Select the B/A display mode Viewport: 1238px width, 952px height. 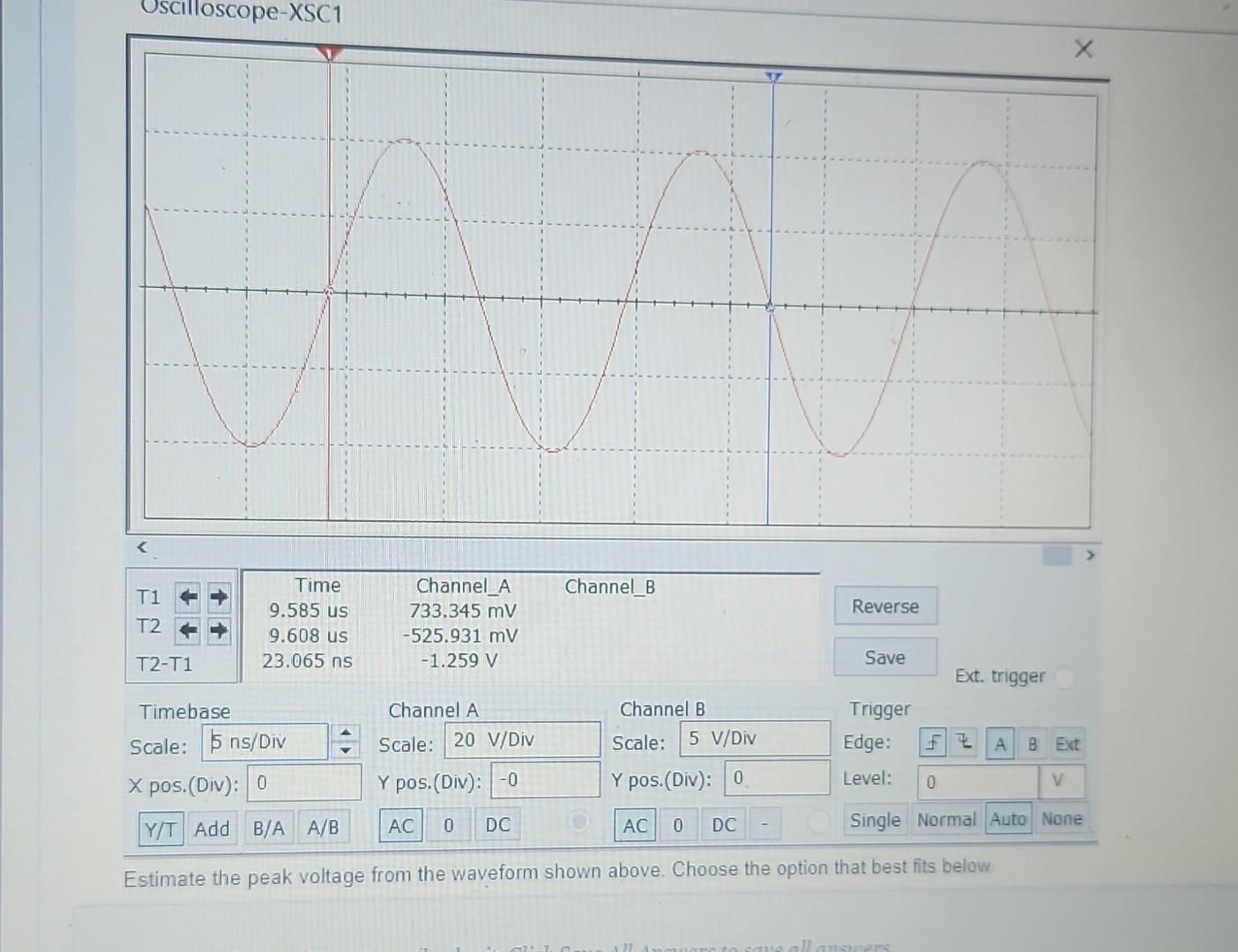268,829
